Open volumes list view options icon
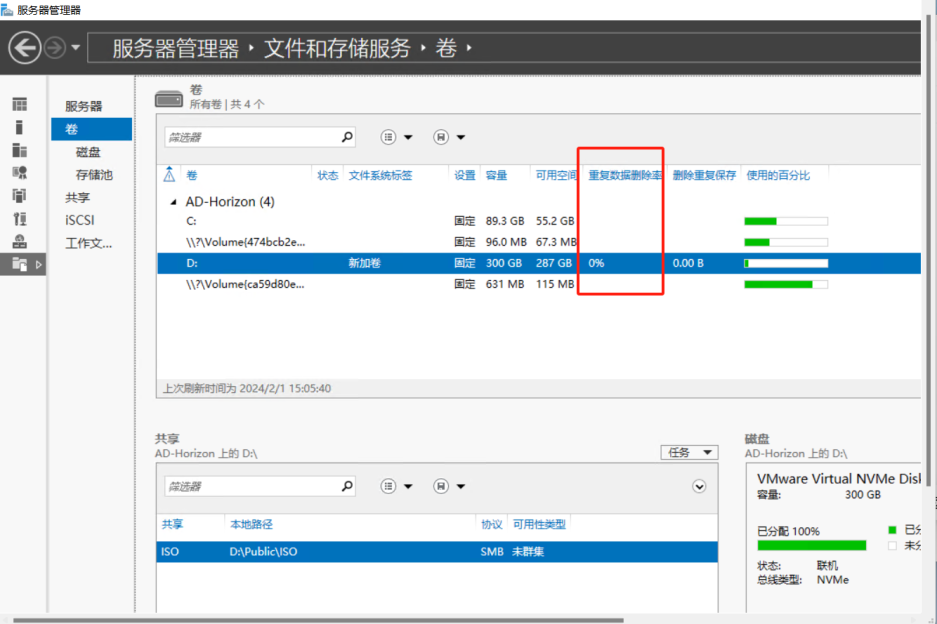 coord(388,137)
